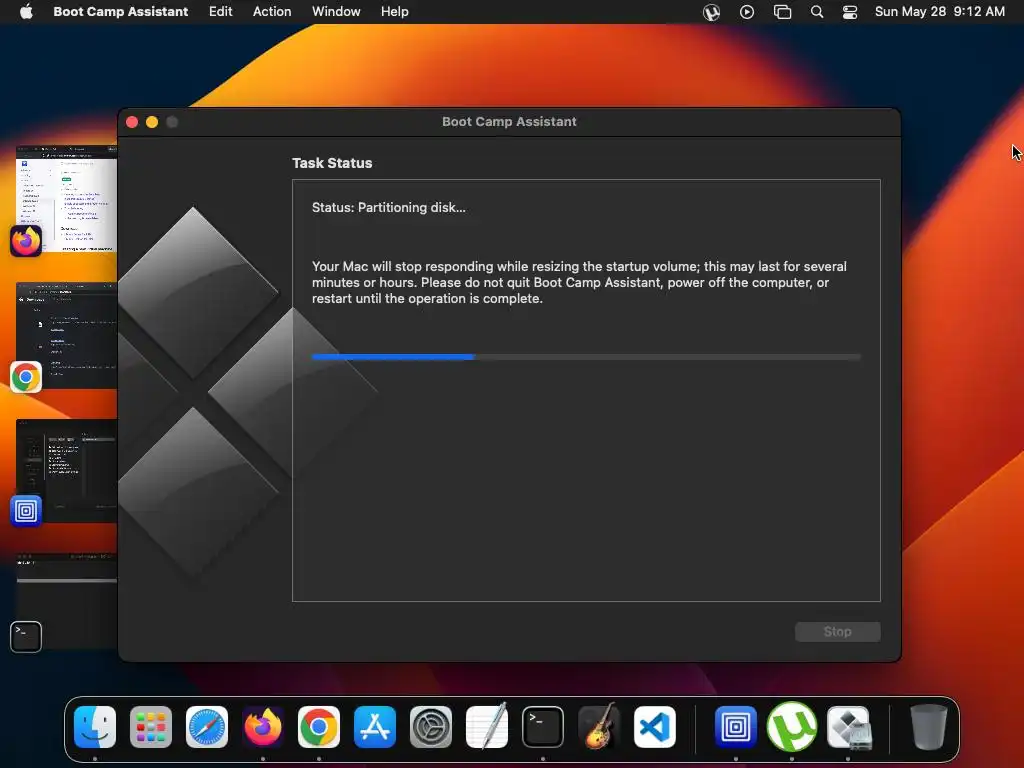This screenshot has height=768, width=1024.
Task: Click the Partitioning disk status text
Action: (389, 208)
